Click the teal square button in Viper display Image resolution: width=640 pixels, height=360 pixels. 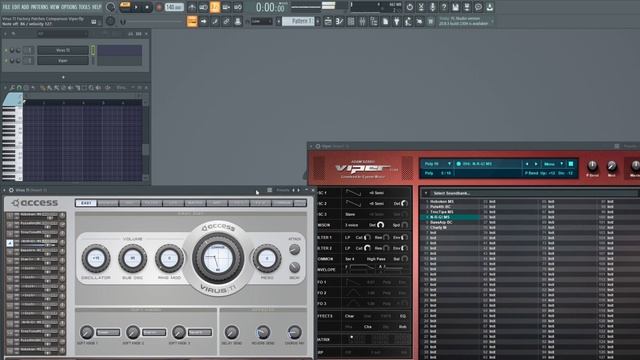[571, 164]
